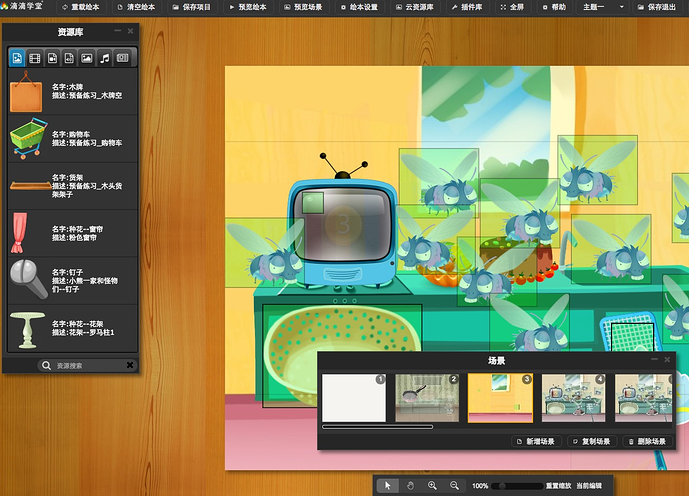This screenshot has width=689, height=496.
Task: Select the 木牌 wooden sign resource
Action: coord(73,91)
